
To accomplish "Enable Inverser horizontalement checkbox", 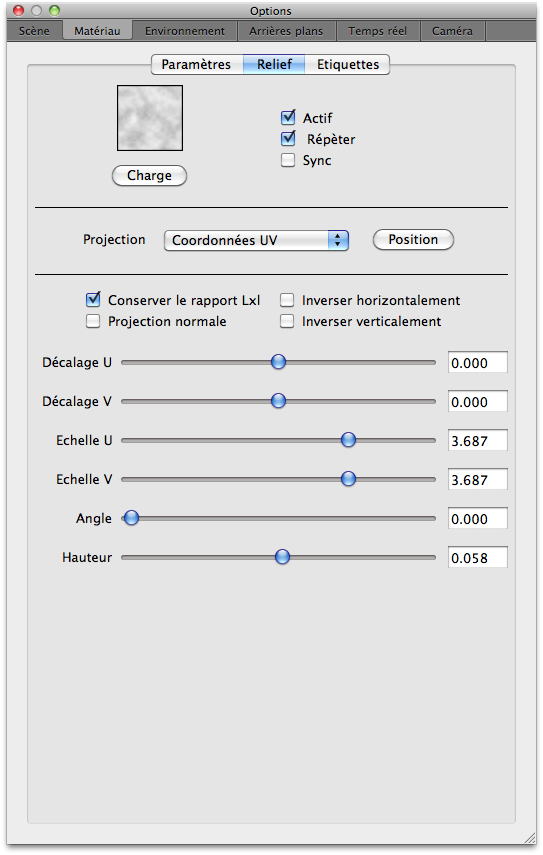I will (287, 300).
